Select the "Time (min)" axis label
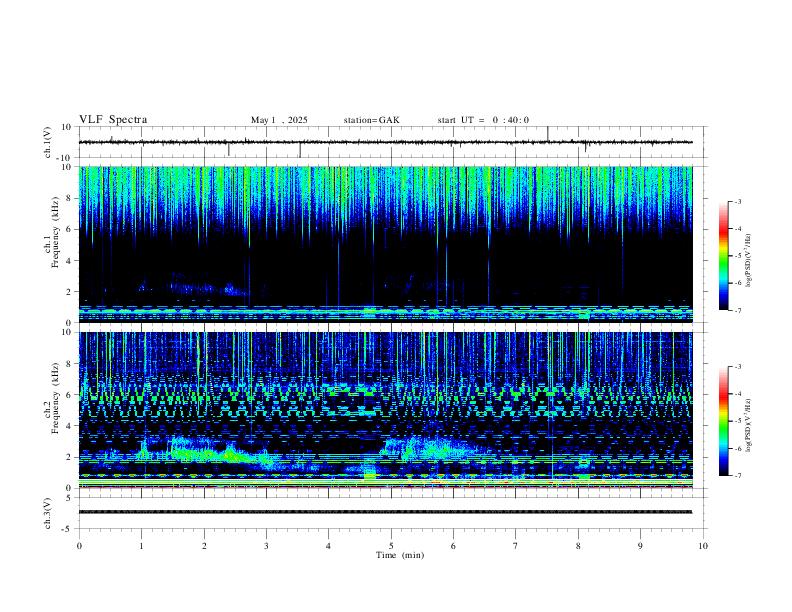 400,555
